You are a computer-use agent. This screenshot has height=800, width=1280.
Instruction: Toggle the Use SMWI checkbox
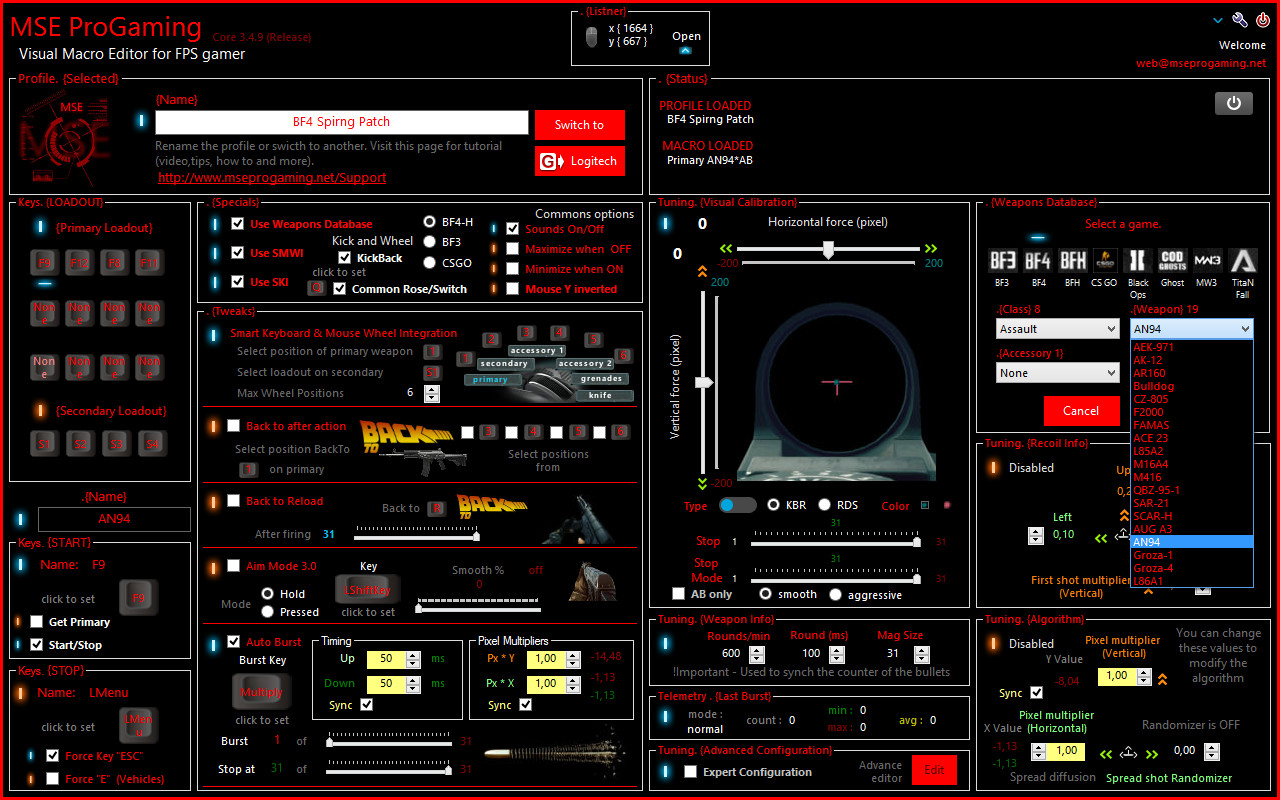pyautogui.click(x=238, y=253)
